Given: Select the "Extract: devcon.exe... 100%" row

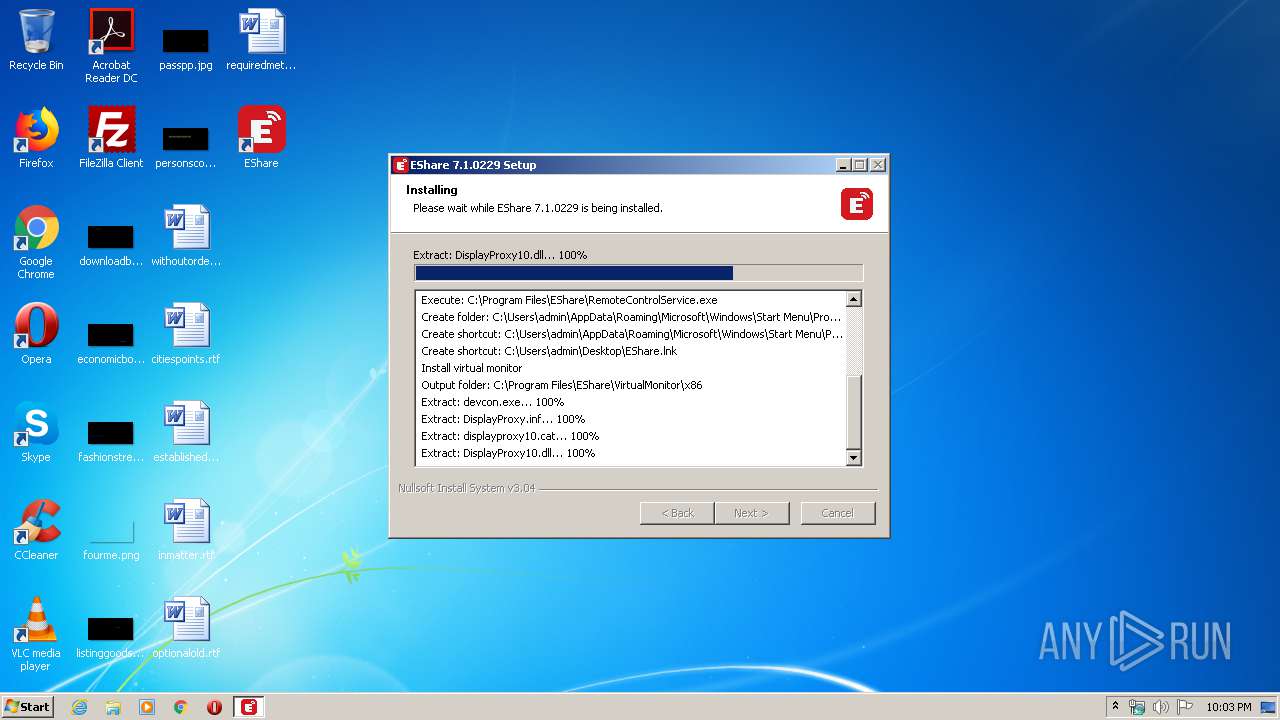Looking at the screenshot, I should (630, 402).
